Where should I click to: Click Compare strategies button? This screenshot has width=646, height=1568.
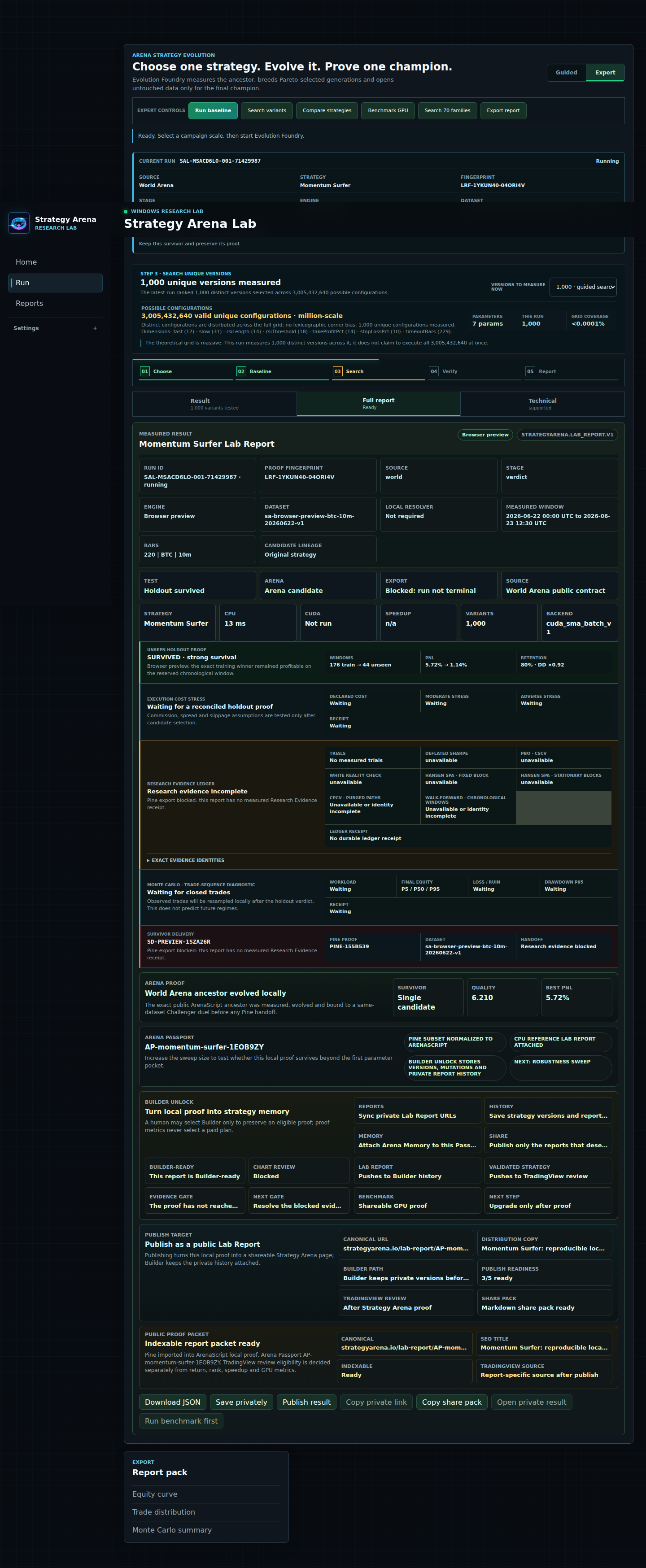click(327, 111)
